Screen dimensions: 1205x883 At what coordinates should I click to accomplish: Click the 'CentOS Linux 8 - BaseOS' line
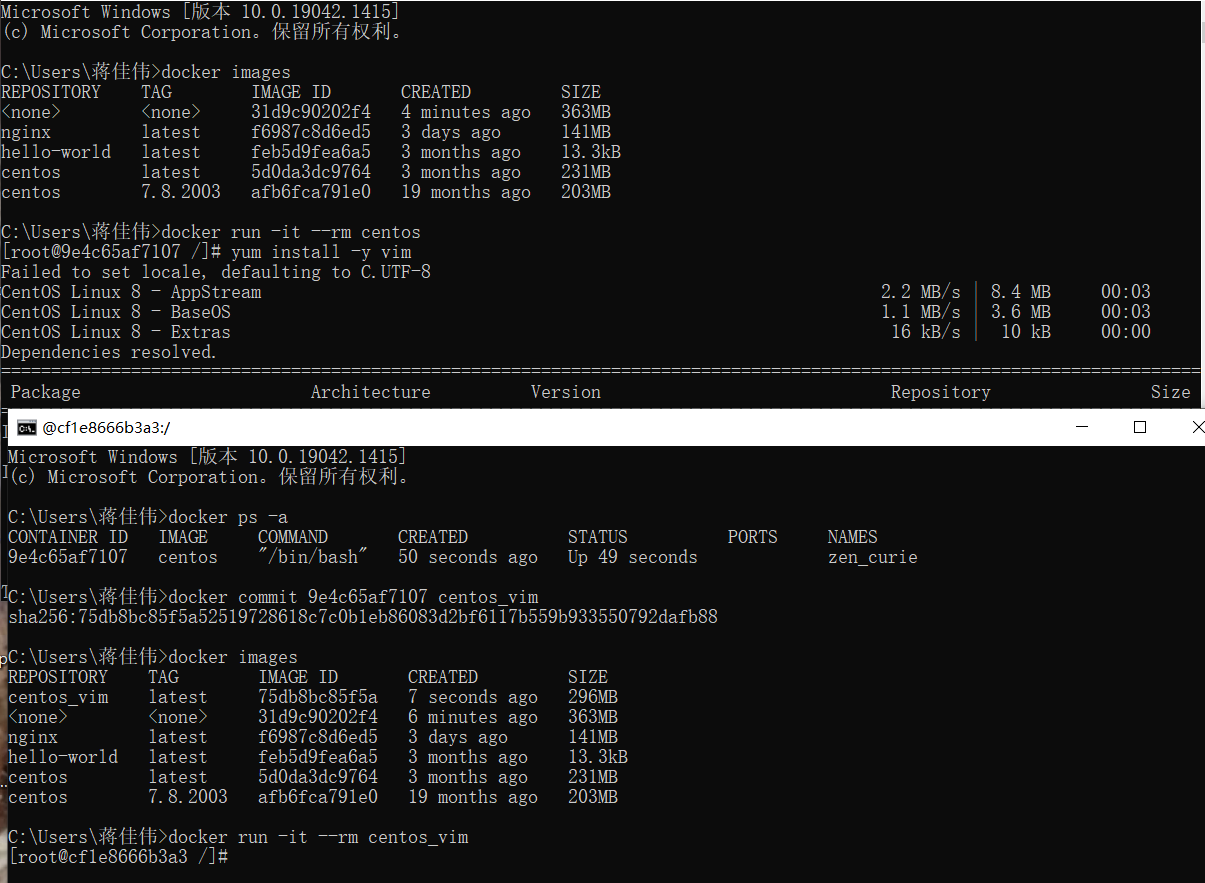116,312
